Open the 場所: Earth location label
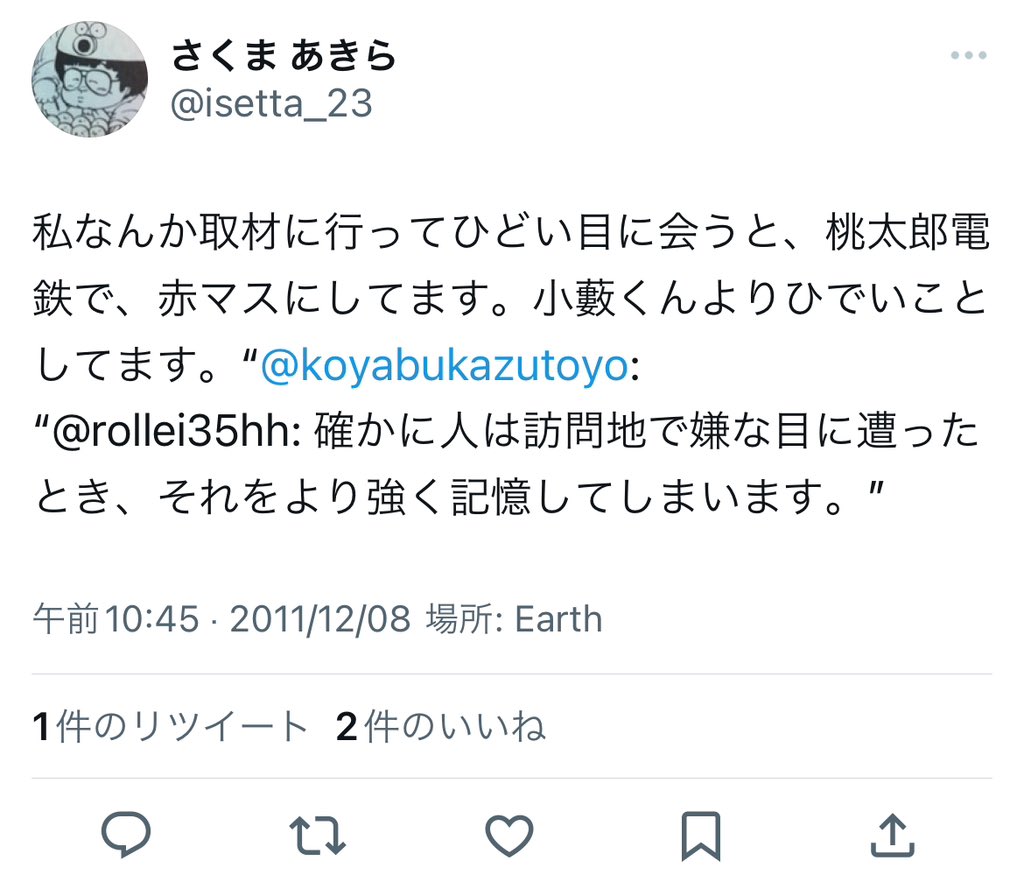 [514, 618]
